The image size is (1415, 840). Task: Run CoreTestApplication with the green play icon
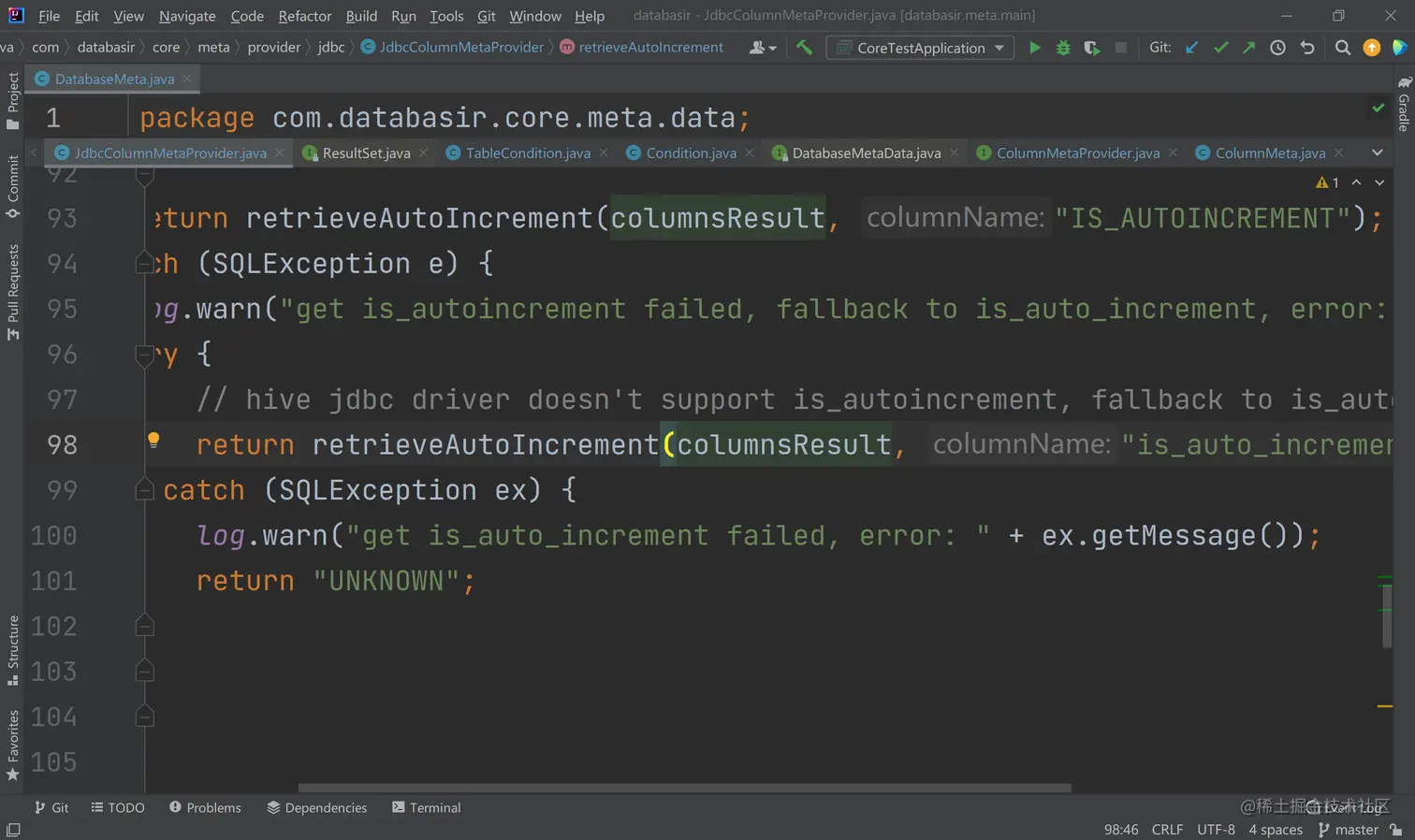1034,48
